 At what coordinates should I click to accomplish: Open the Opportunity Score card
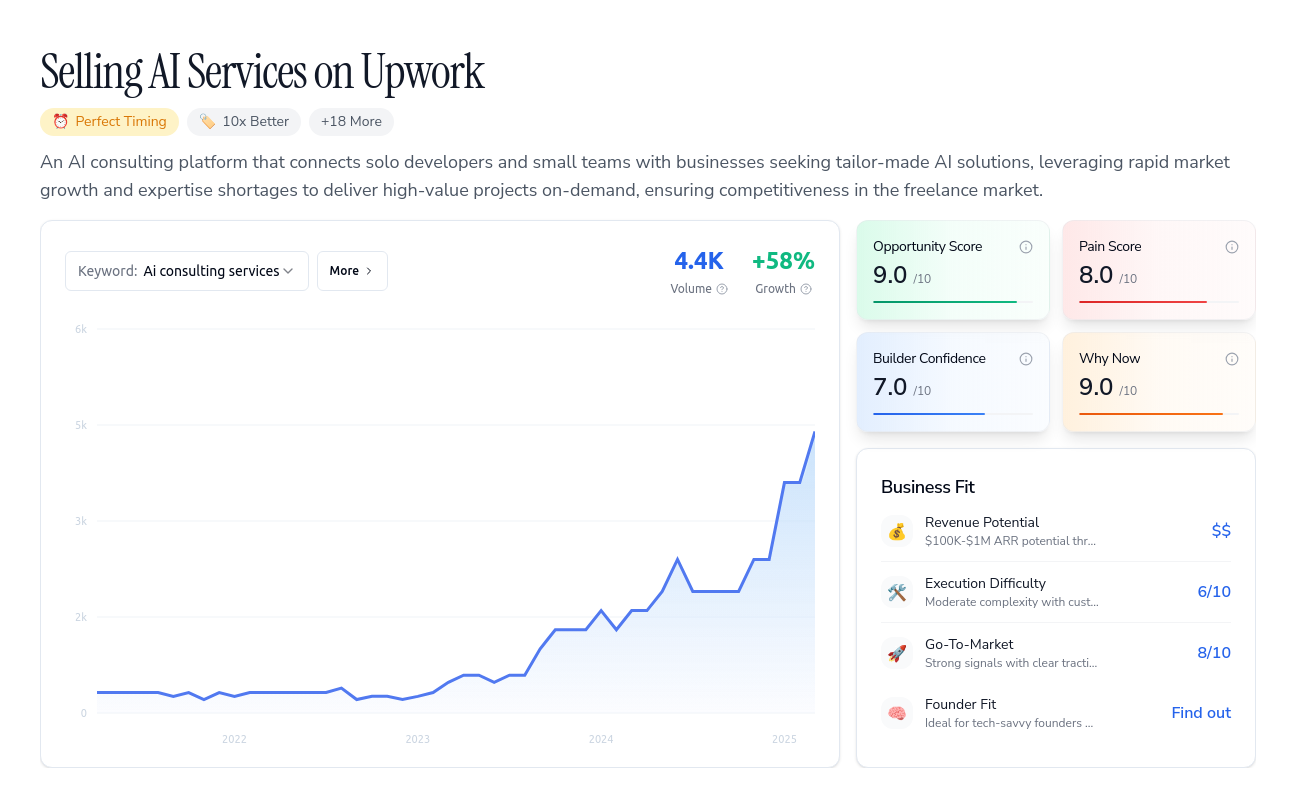[x=953, y=271]
